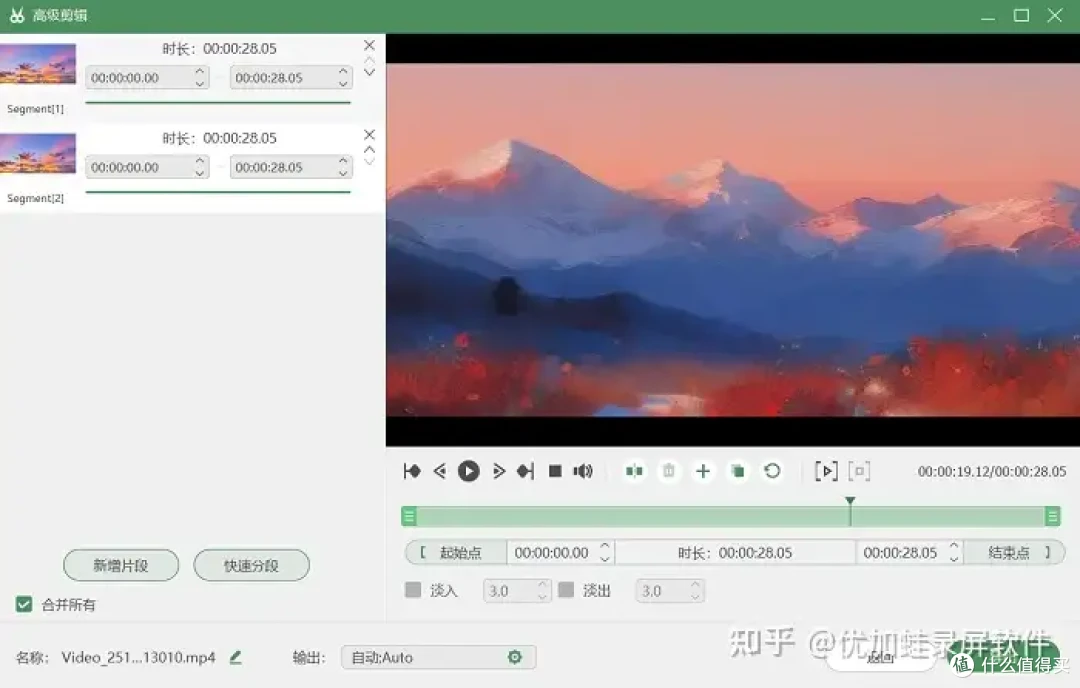The image size is (1080, 688).
Task: Increase the 淡入 fade-in duration value
Action: [x=543, y=585]
